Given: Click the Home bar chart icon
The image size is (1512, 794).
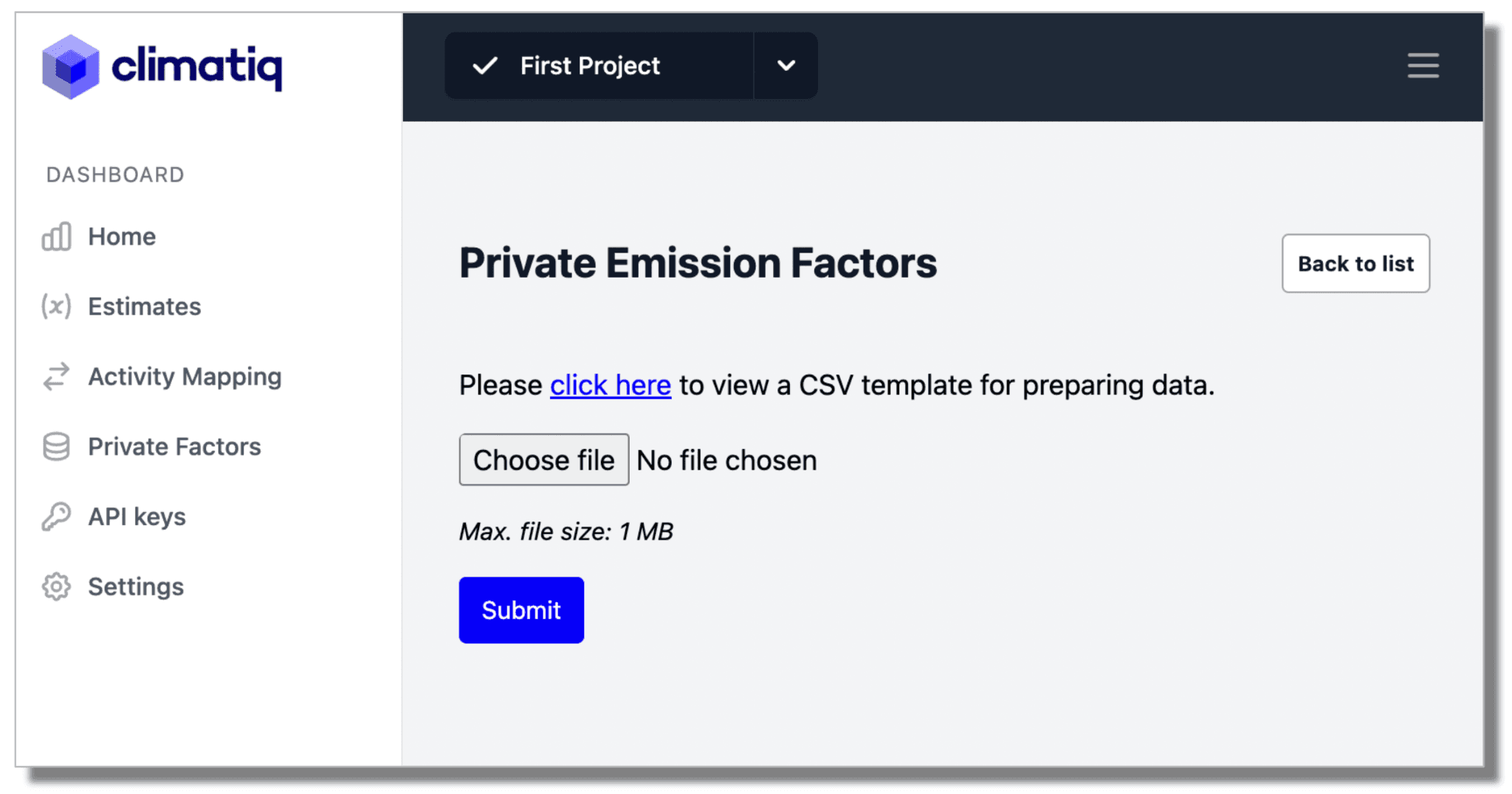Looking at the screenshot, I should [x=57, y=237].
